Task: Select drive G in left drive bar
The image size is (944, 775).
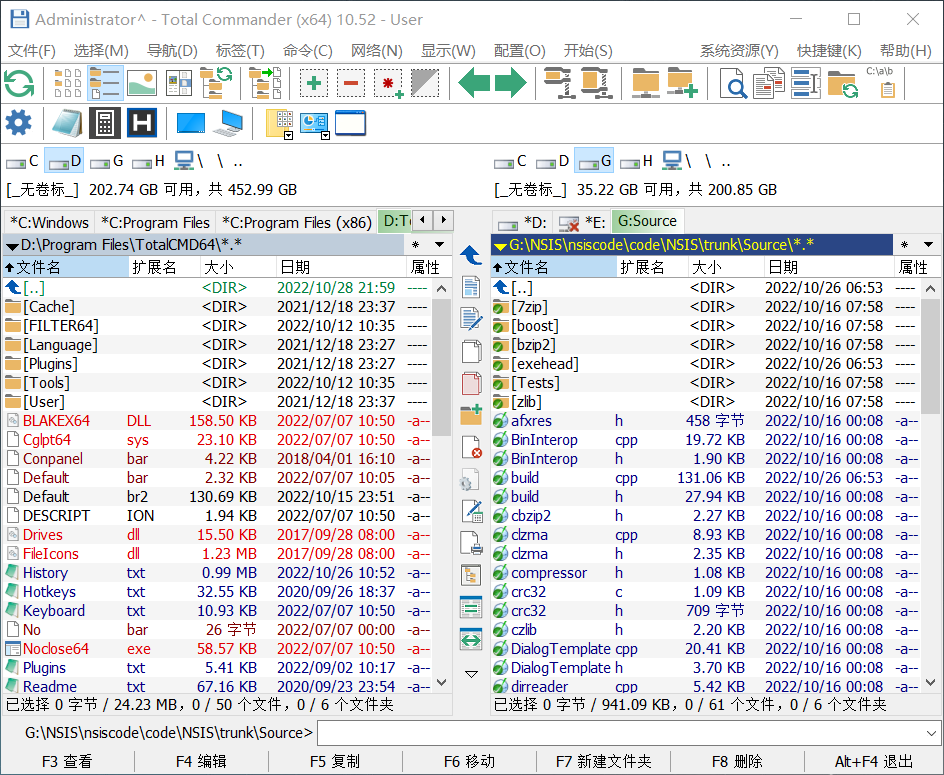Action: coord(107,161)
